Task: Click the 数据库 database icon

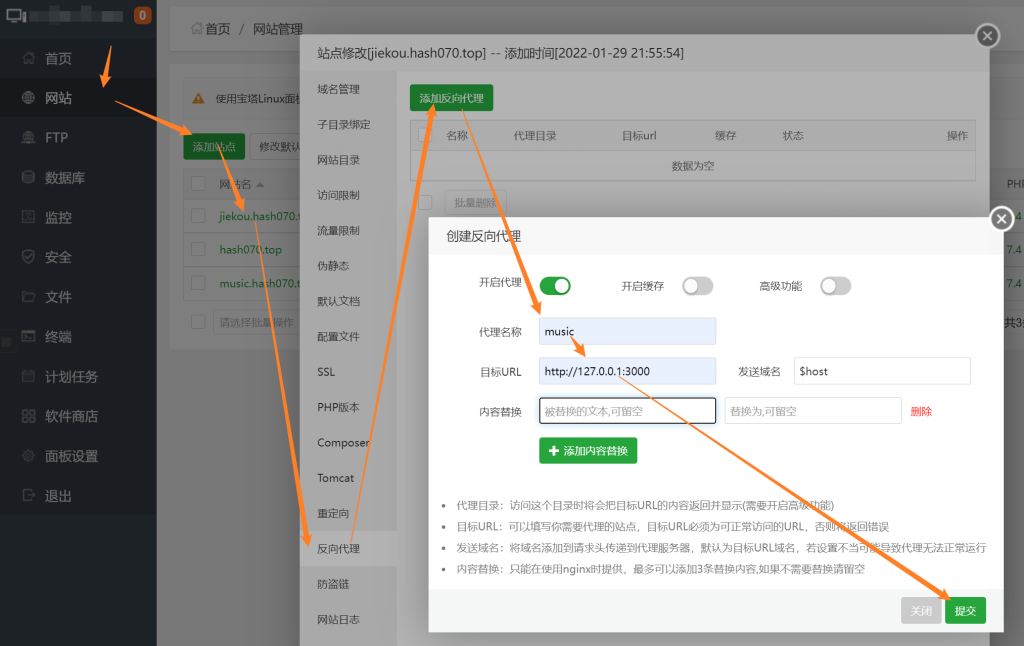Action: click(x=28, y=177)
